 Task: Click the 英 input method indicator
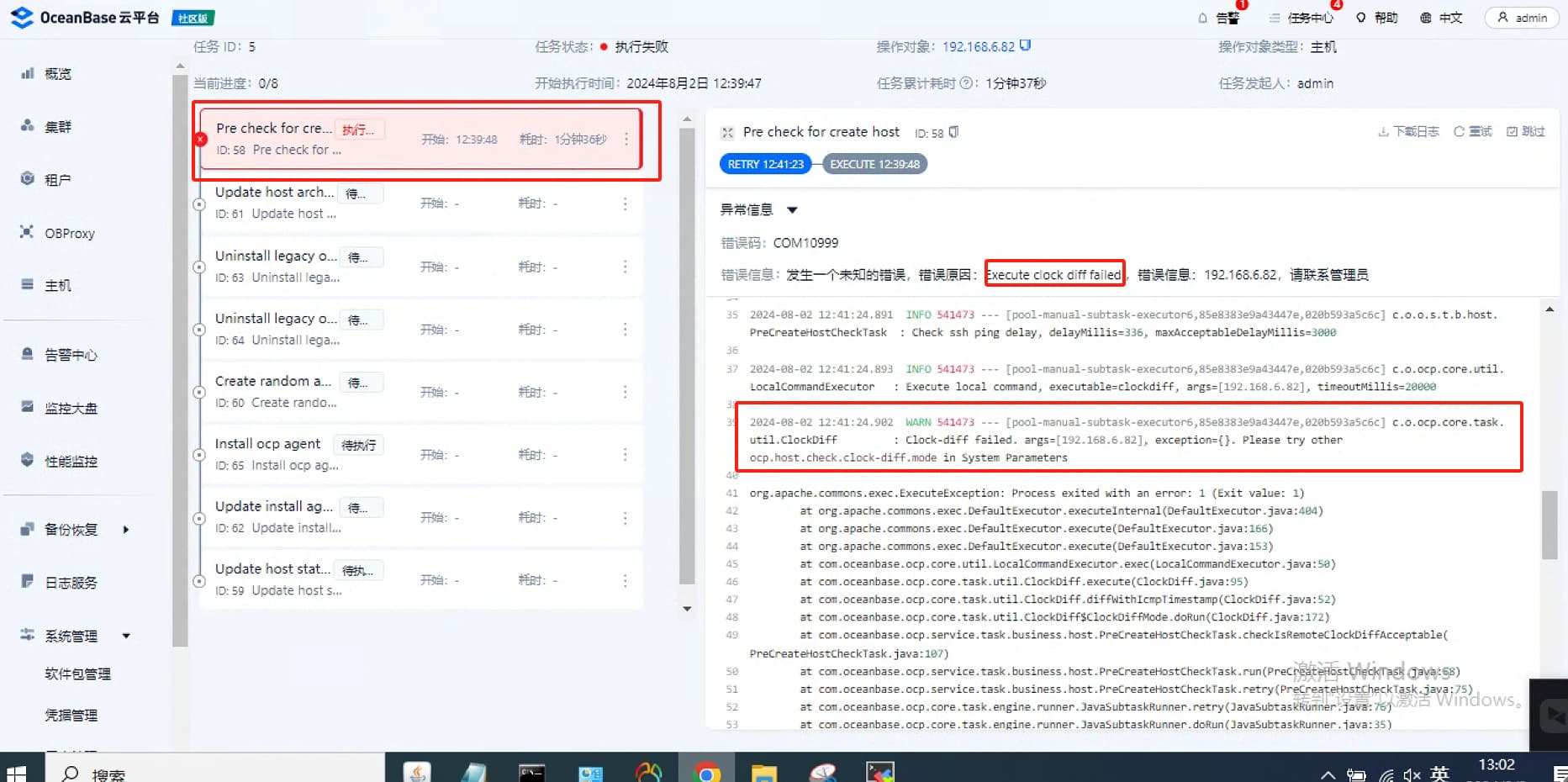click(1439, 773)
